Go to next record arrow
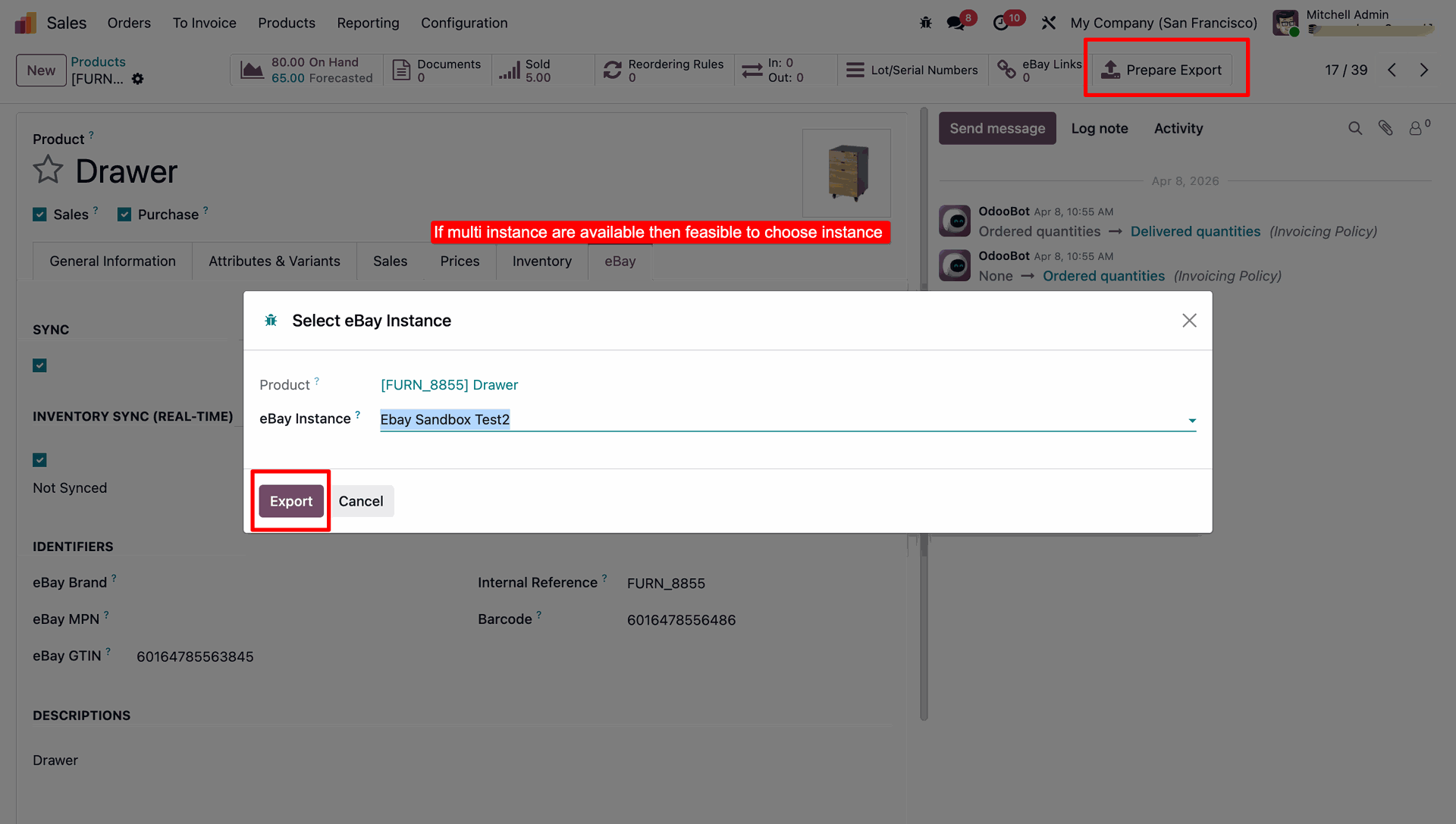 coord(1424,70)
